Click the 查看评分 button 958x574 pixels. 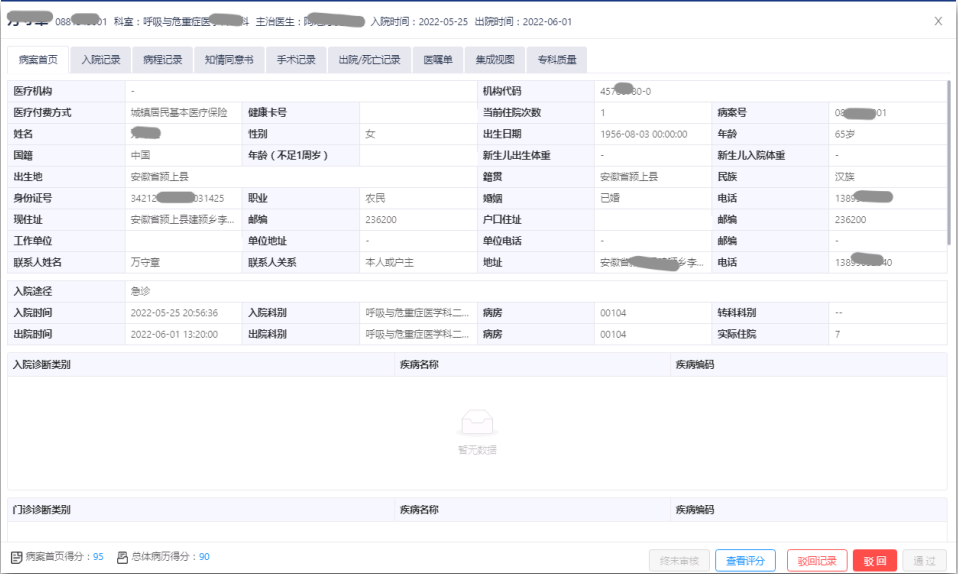[745, 561]
